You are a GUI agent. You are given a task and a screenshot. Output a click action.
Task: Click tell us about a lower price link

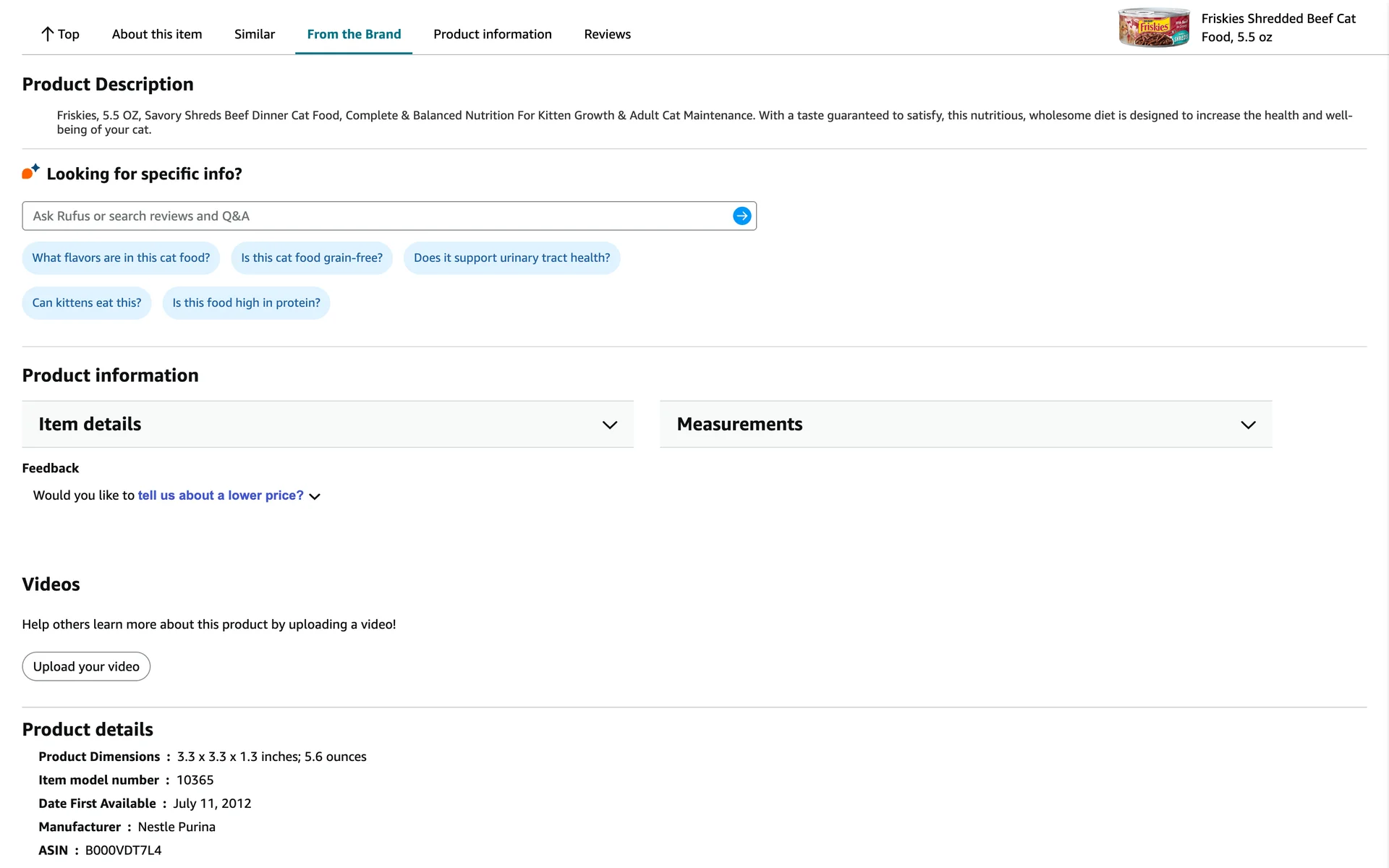tap(221, 495)
